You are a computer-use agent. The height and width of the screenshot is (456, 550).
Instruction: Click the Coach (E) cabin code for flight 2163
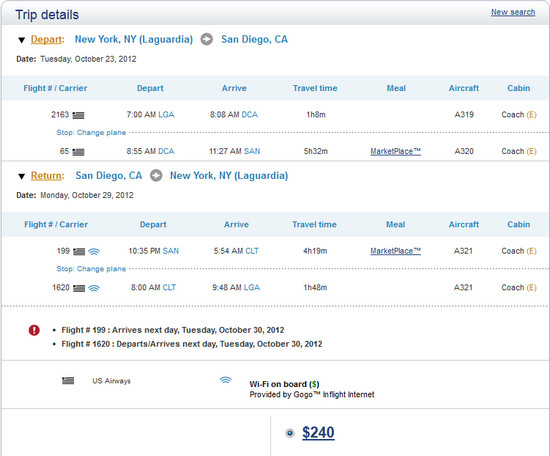(519, 115)
